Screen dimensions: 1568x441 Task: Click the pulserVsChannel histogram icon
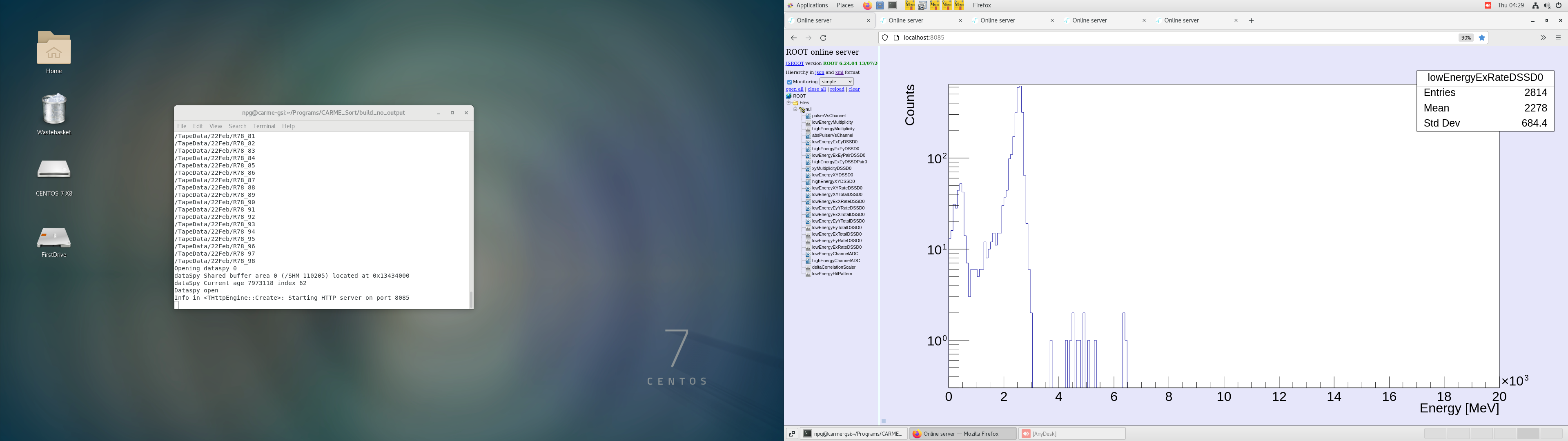point(808,116)
